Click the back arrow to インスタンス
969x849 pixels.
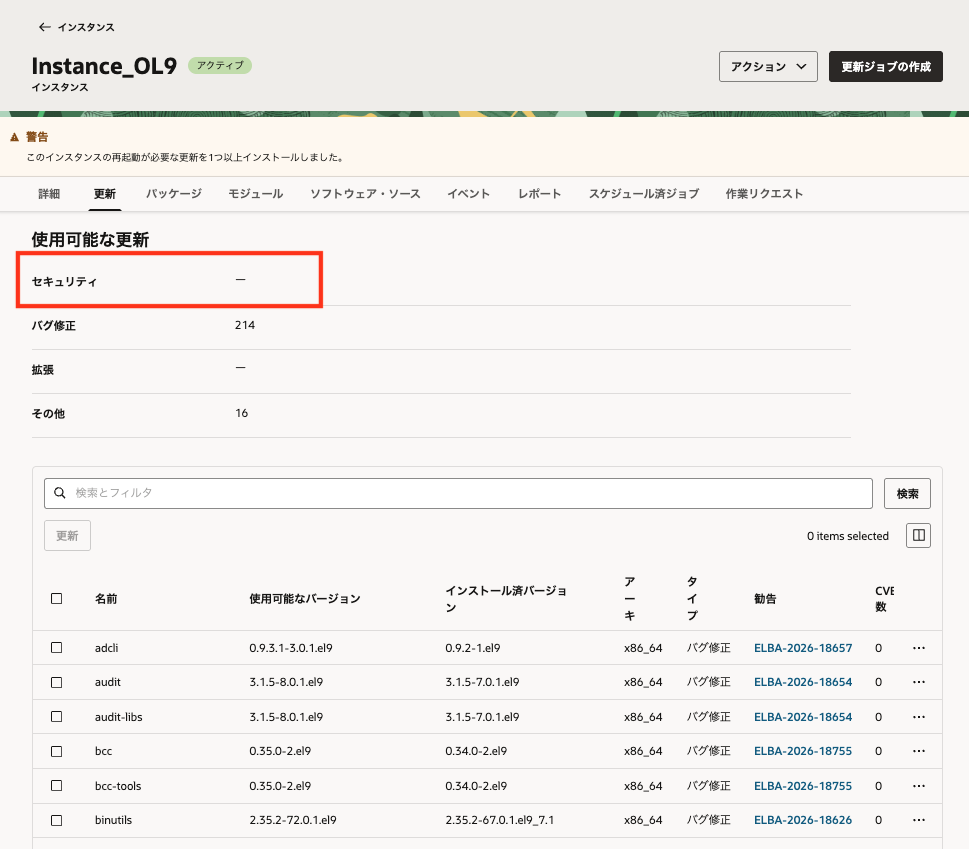pyautogui.click(x=44, y=27)
